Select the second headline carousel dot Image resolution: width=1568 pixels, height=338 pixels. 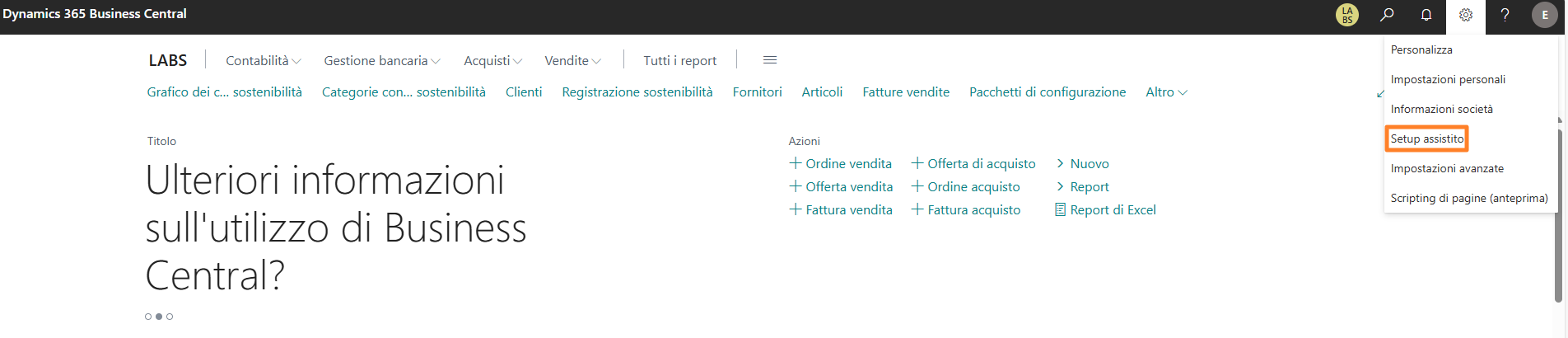[159, 317]
